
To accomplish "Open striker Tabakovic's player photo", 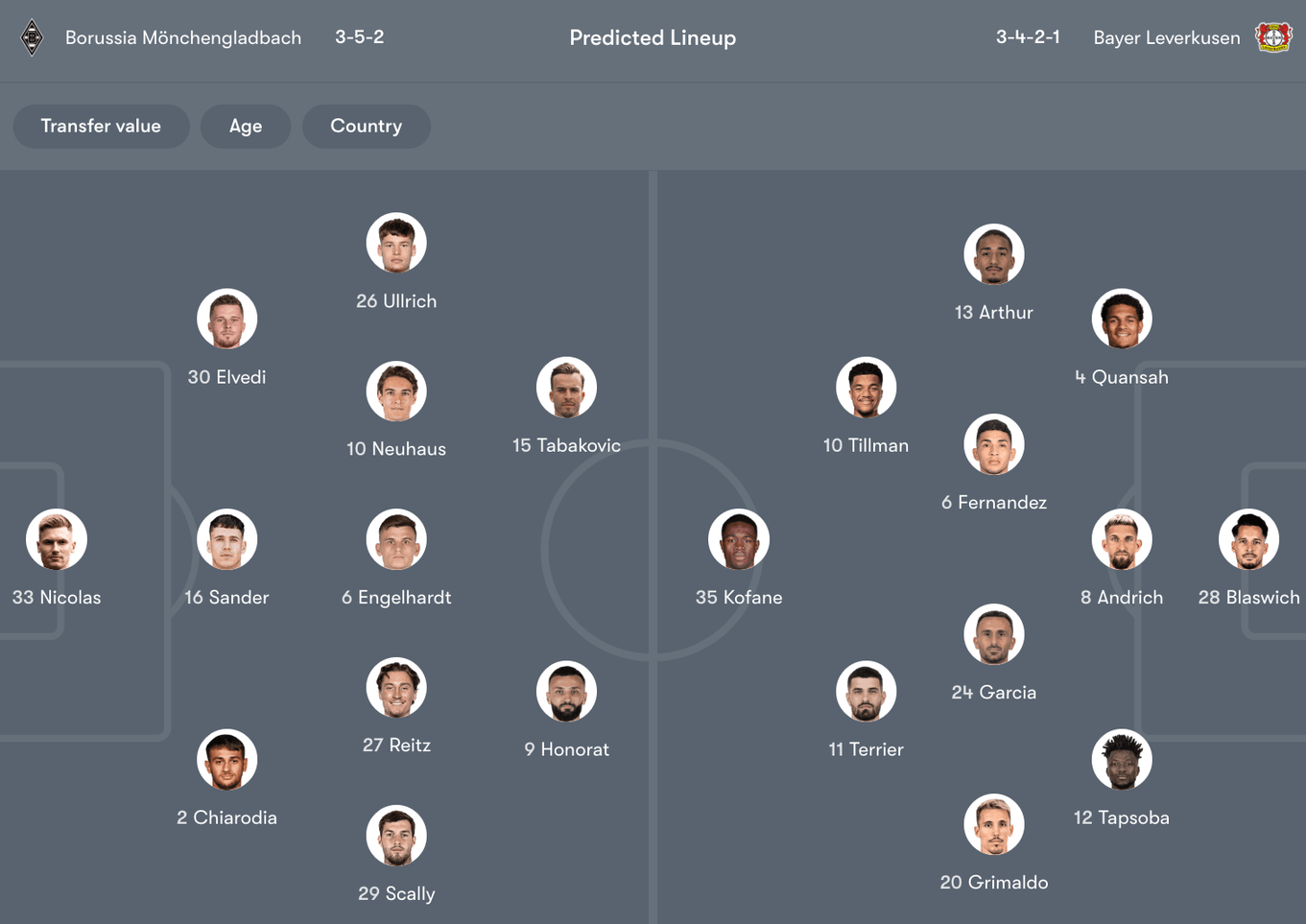I will tap(566, 388).
